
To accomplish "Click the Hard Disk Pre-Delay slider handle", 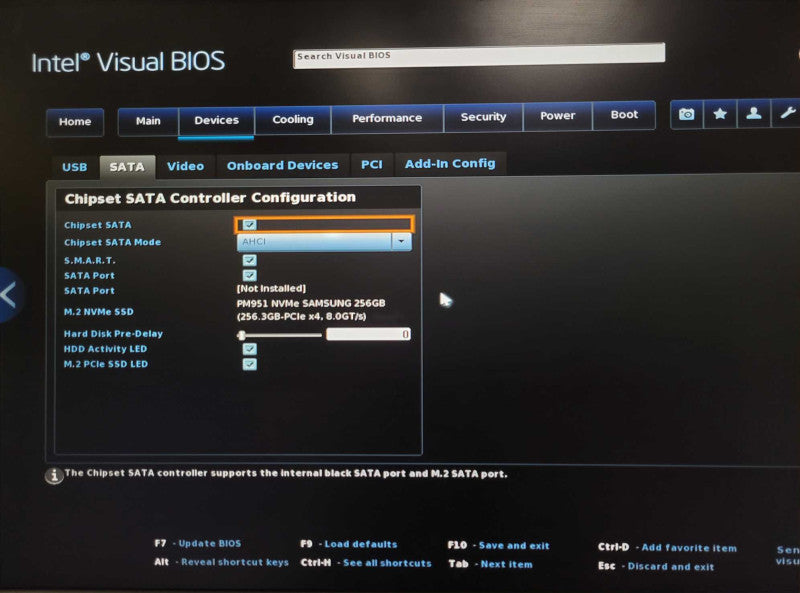I will pos(241,335).
